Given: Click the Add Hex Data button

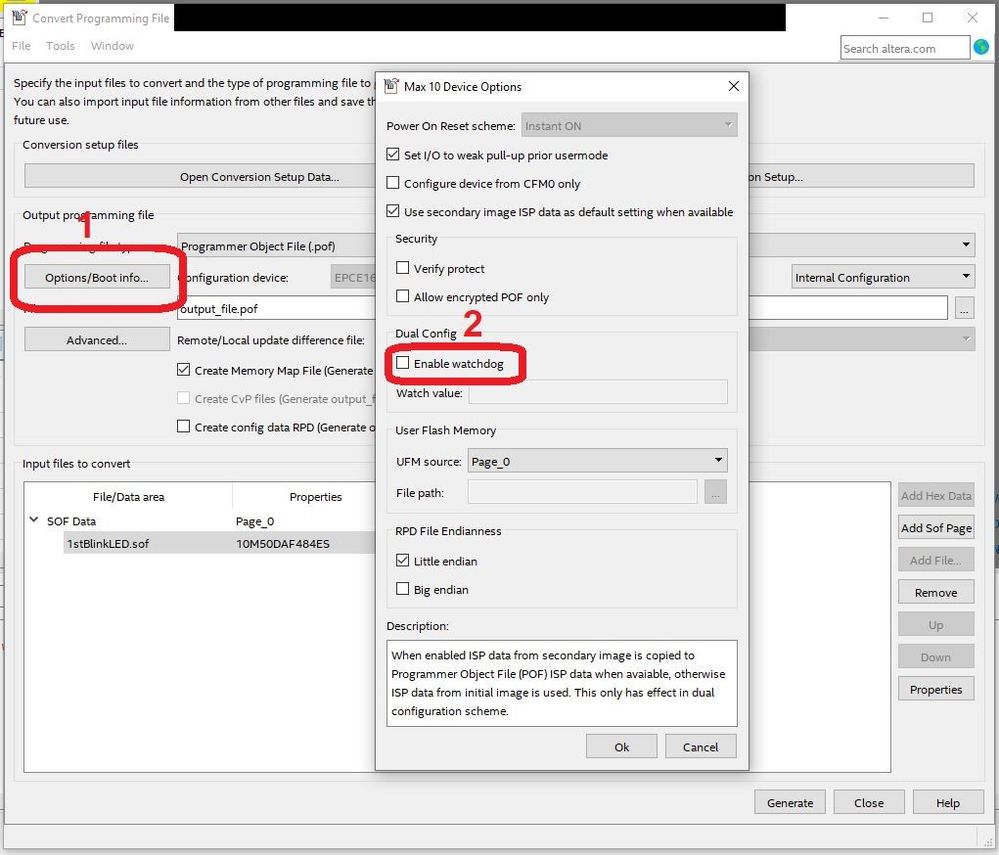Looking at the screenshot, I should 936,495.
